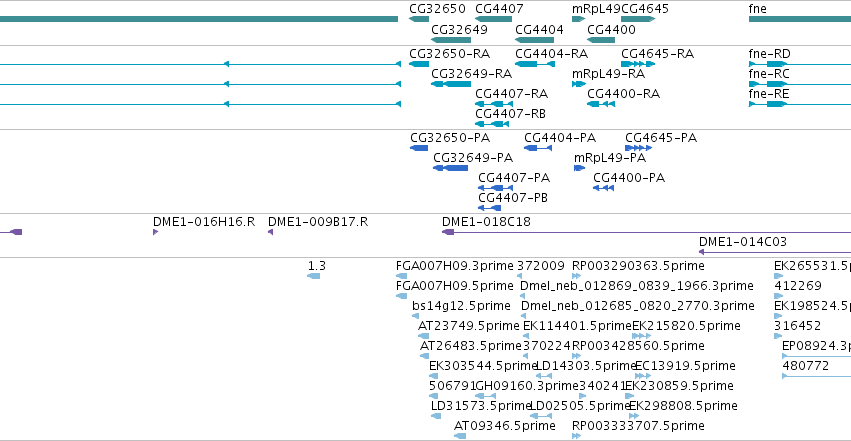Select EST EK303544.5prime
Screen dimensions: 851x441
[433, 376]
